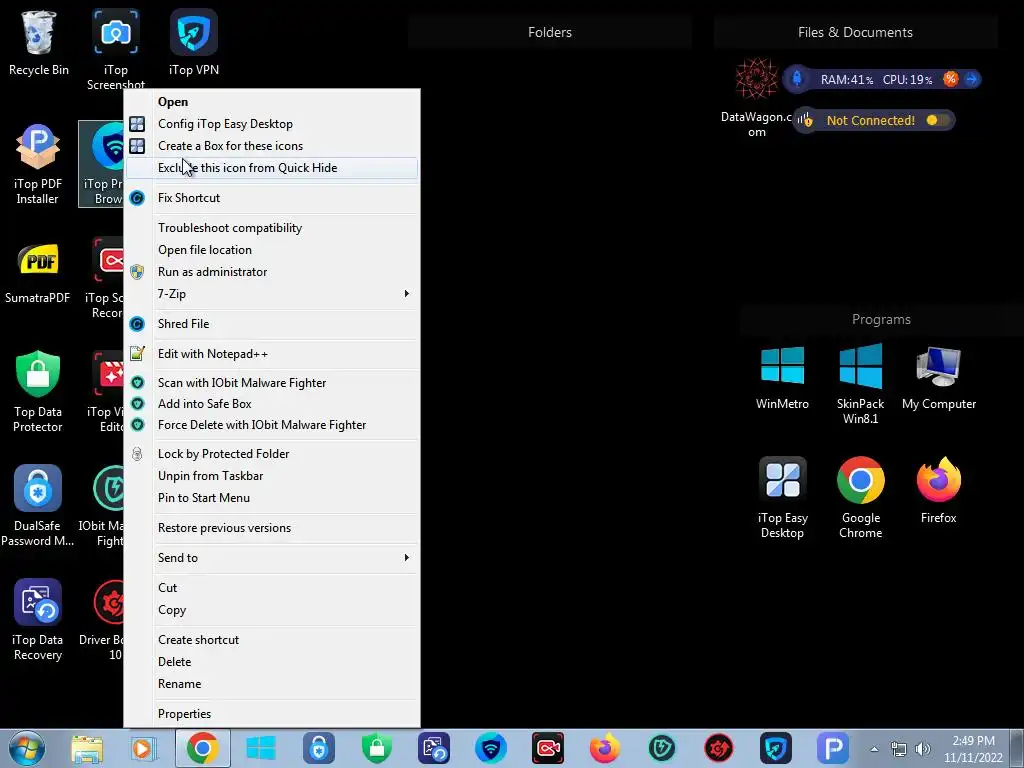1024x768 pixels.
Task: Choose Unpin from Taskbar
Action: pyautogui.click(x=272, y=476)
